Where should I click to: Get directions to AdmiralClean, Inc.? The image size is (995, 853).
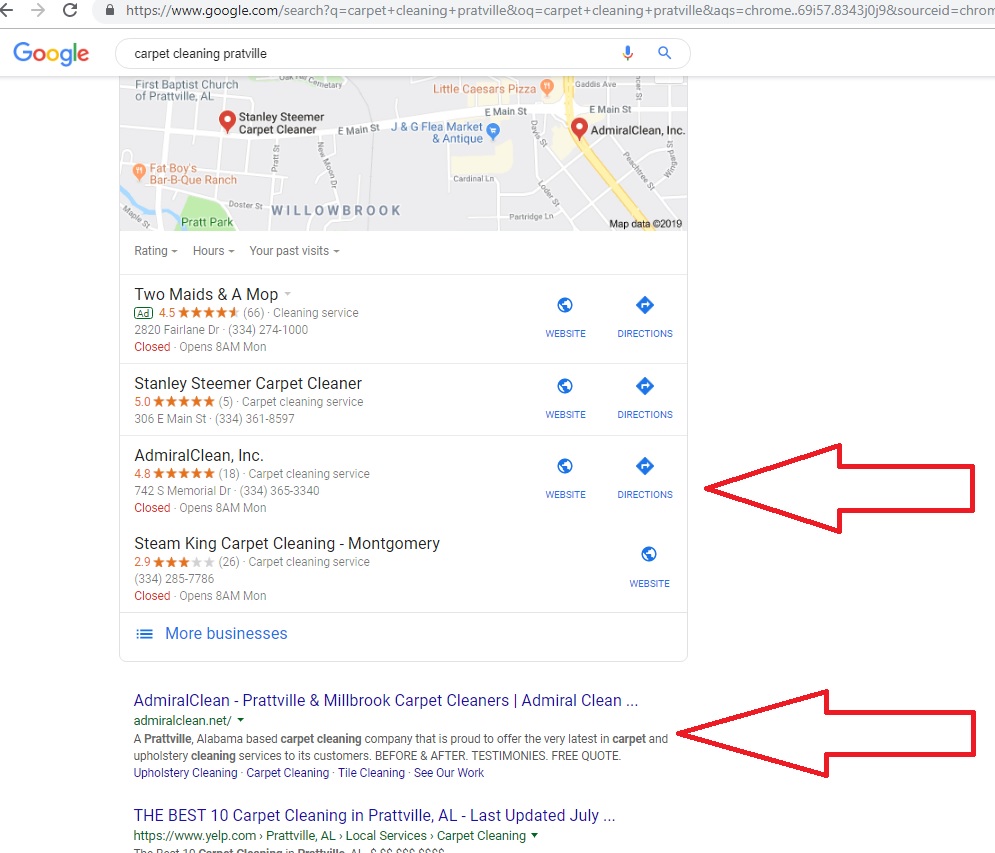coord(645,466)
